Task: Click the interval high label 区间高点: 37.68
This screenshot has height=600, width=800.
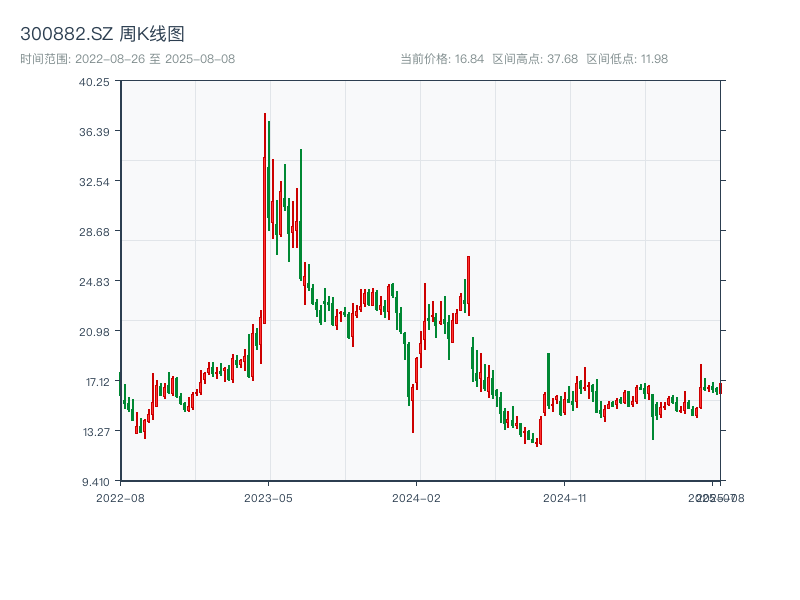Action: (x=535, y=59)
